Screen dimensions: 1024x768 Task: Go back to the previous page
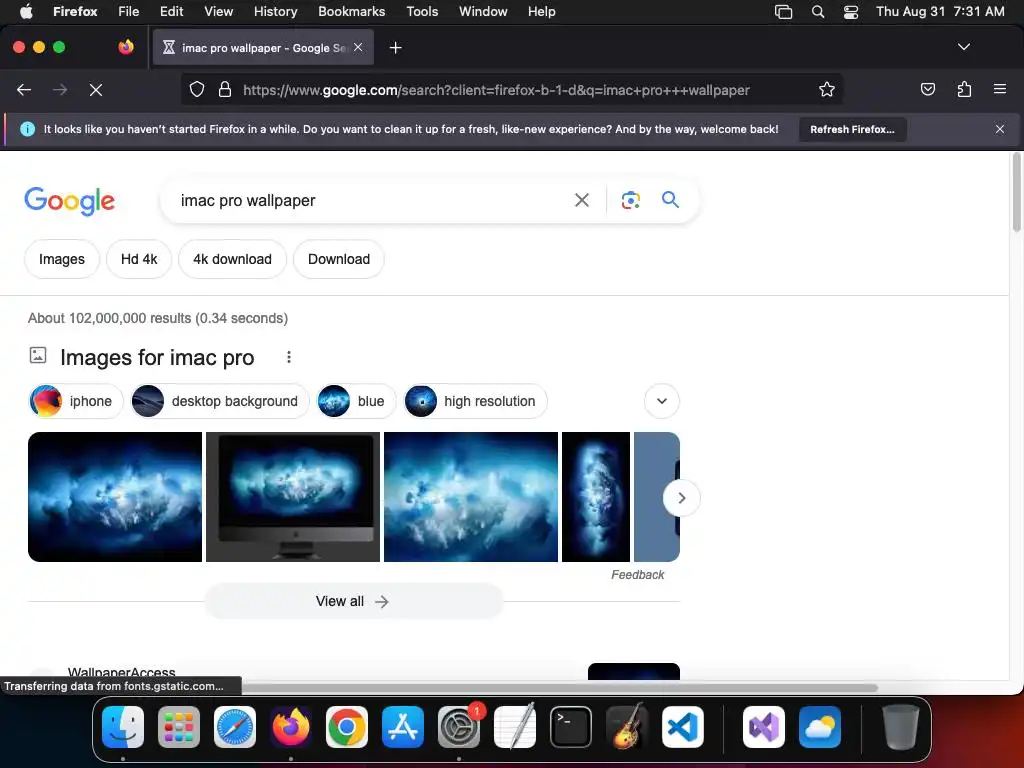(24, 90)
